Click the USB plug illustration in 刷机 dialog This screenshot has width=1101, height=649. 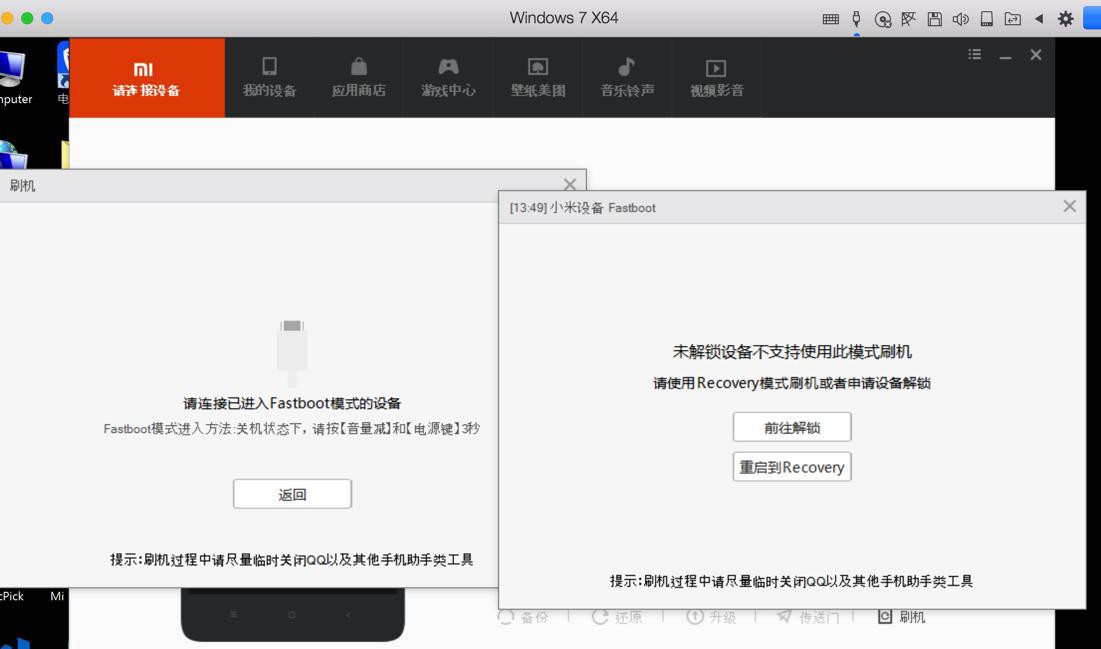pyautogui.click(x=292, y=353)
